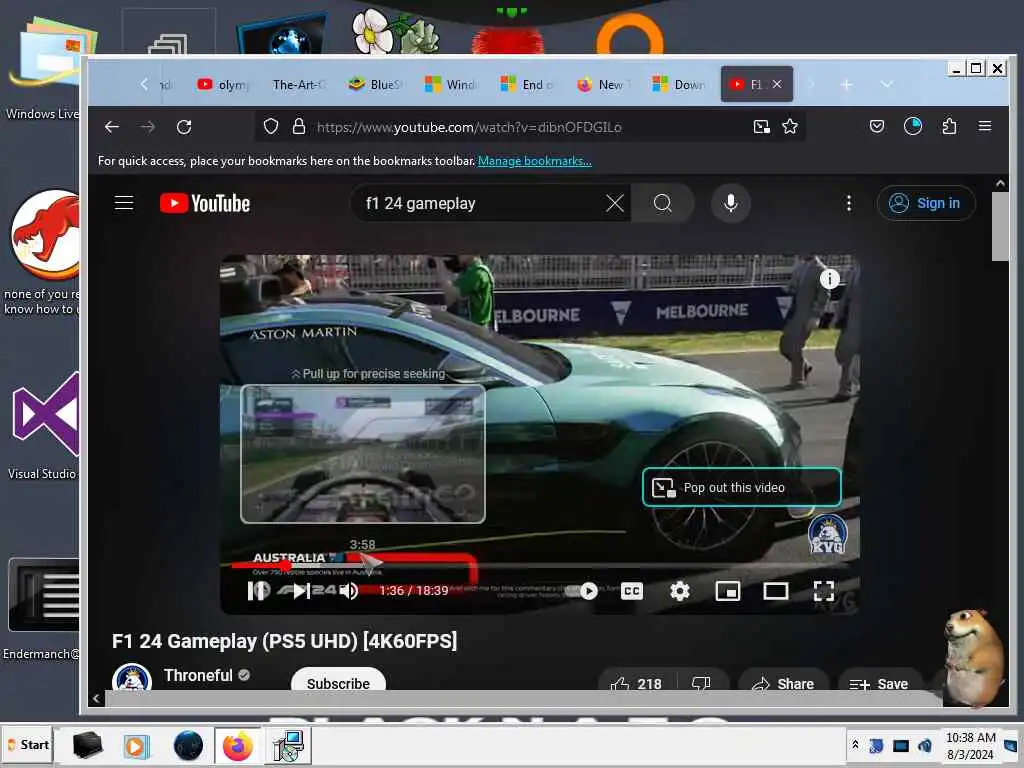Click Pop out this video
This screenshot has width=1024, height=768.
[741, 487]
